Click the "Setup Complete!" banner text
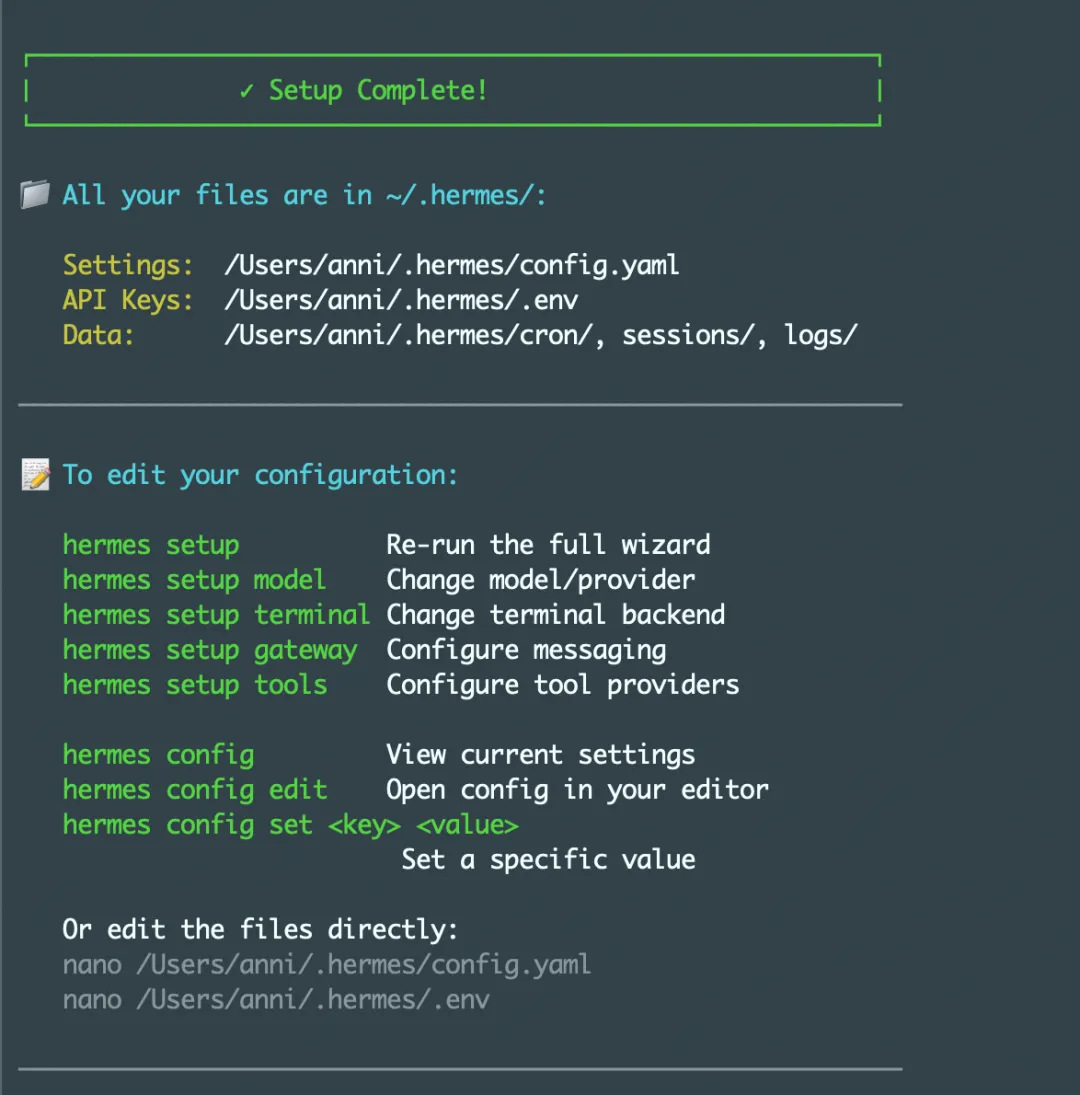The image size is (1080, 1095). [x=378, y=91]
